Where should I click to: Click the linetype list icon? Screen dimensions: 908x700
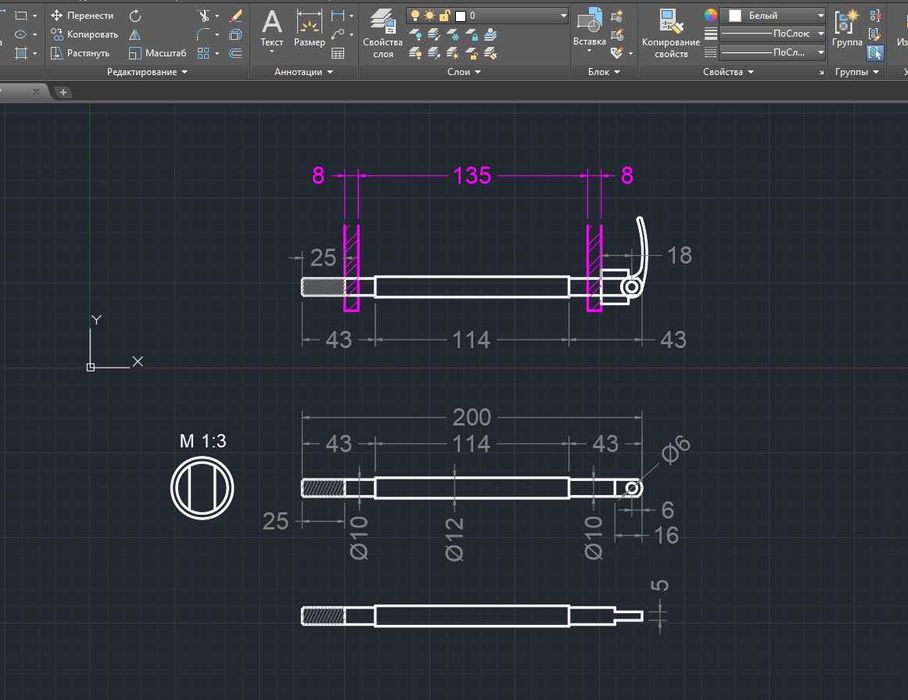[711, 53]
